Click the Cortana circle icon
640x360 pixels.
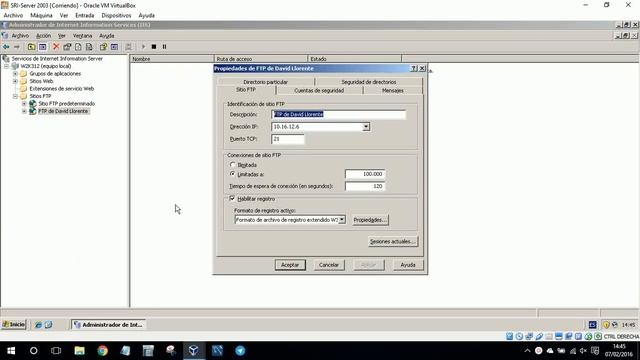click(33, 351)
